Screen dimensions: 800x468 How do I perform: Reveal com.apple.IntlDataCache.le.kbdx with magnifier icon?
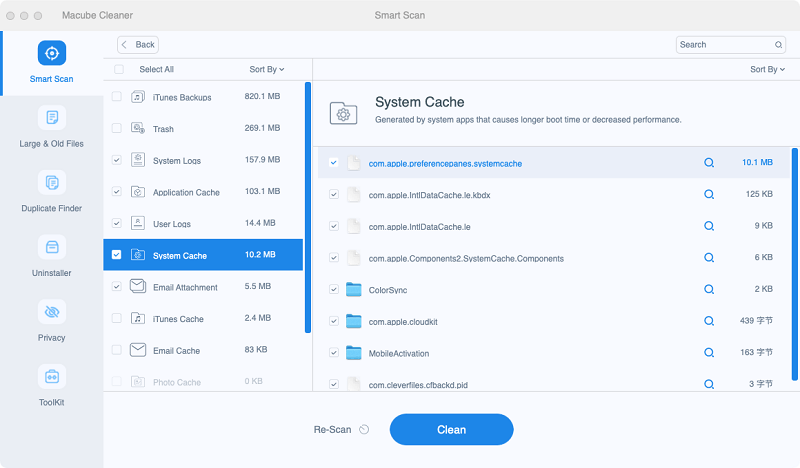[709, 194]
